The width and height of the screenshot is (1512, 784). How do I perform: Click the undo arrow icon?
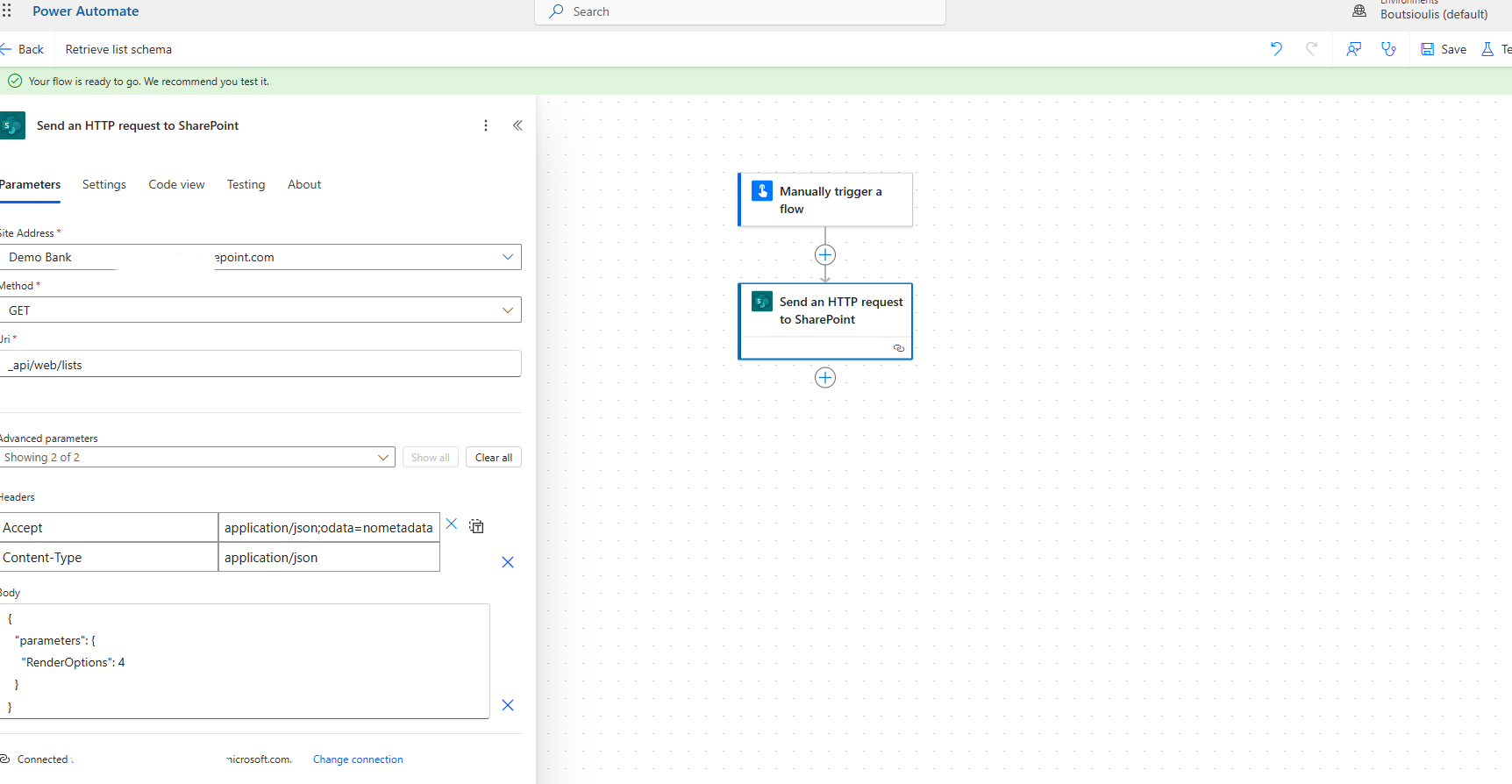[x=1276, y=49]
